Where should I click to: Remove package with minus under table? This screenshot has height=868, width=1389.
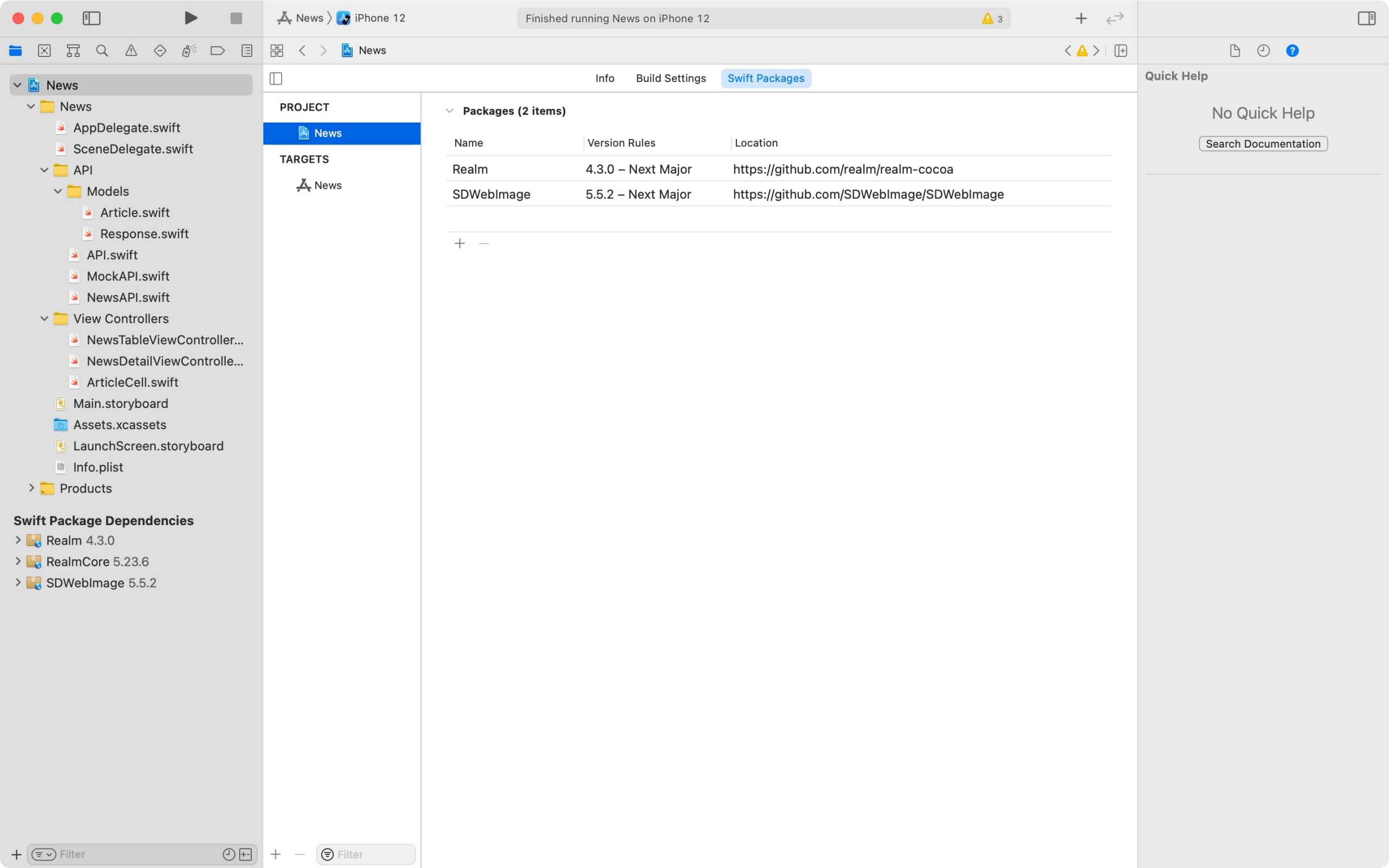(484, 244)
